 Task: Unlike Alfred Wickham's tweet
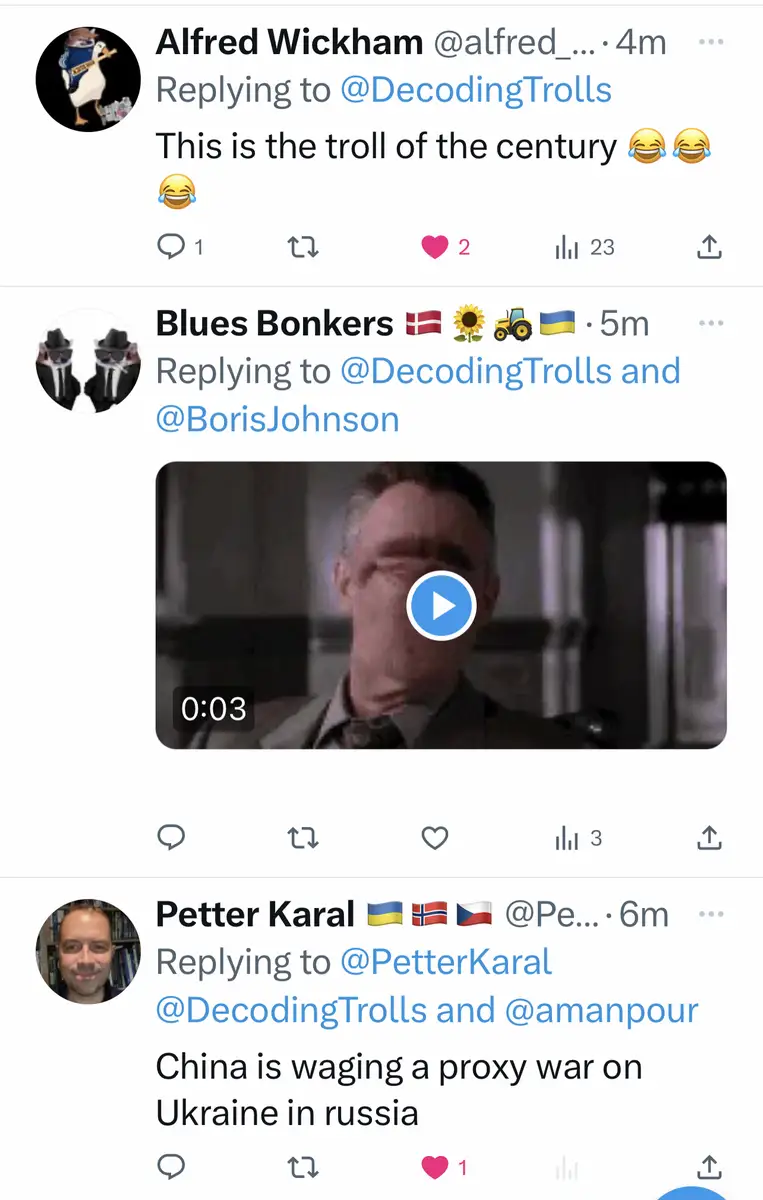click(x=434, y=246)
